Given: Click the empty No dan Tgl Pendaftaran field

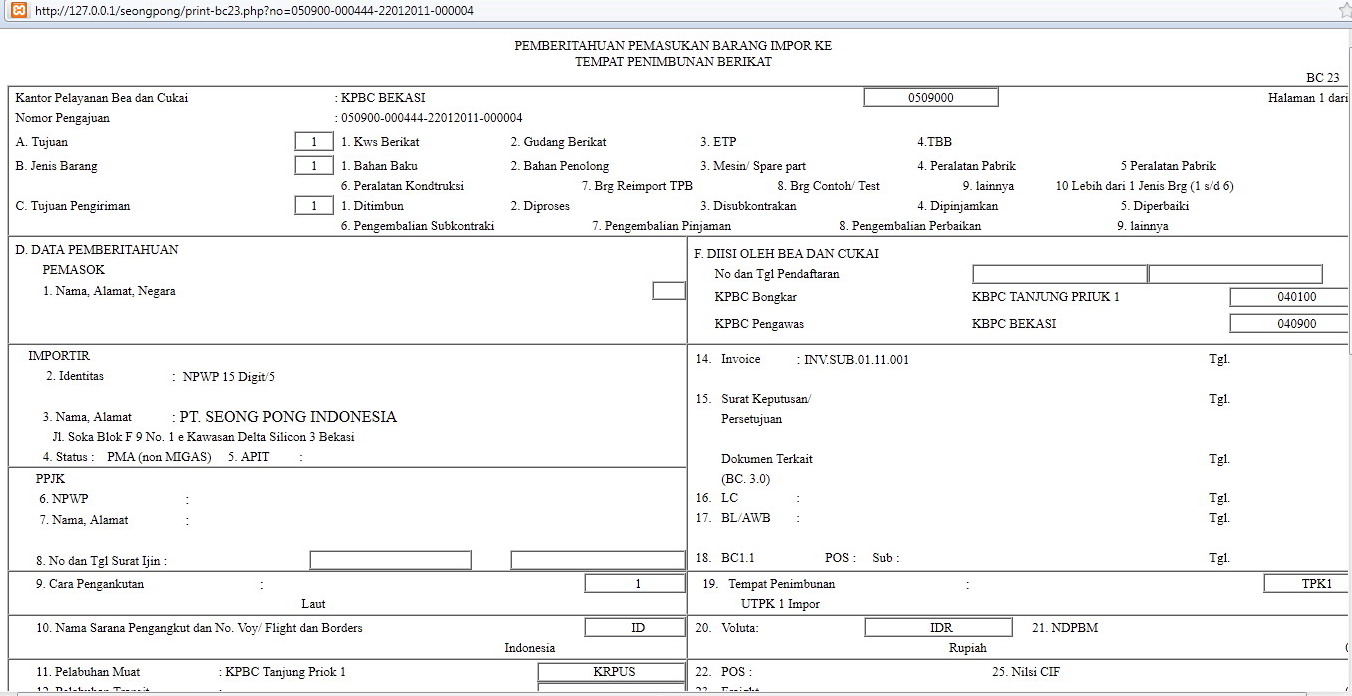Looking at the screenshot, I should pyautogui.click(x=1059, y=273).
